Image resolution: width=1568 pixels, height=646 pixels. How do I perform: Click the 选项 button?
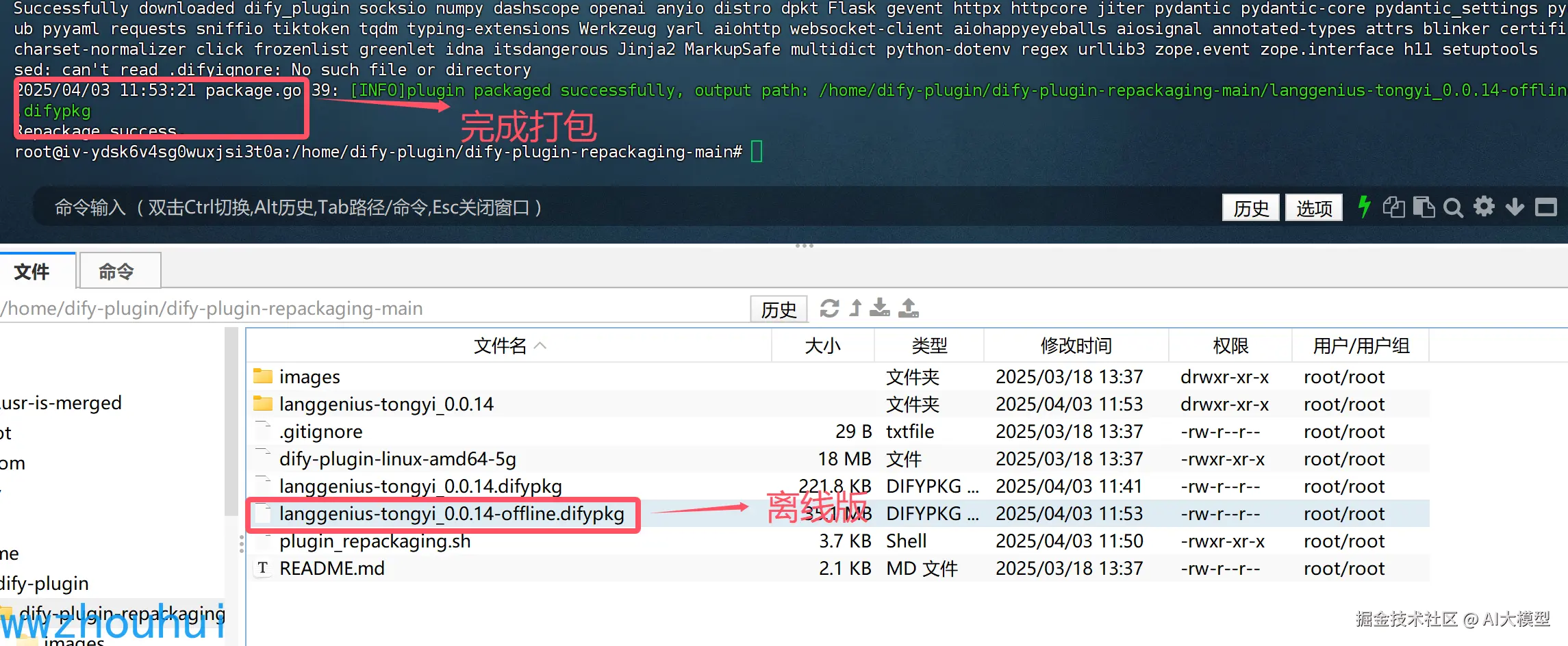pyautogui.click(x=1313, y=207)
